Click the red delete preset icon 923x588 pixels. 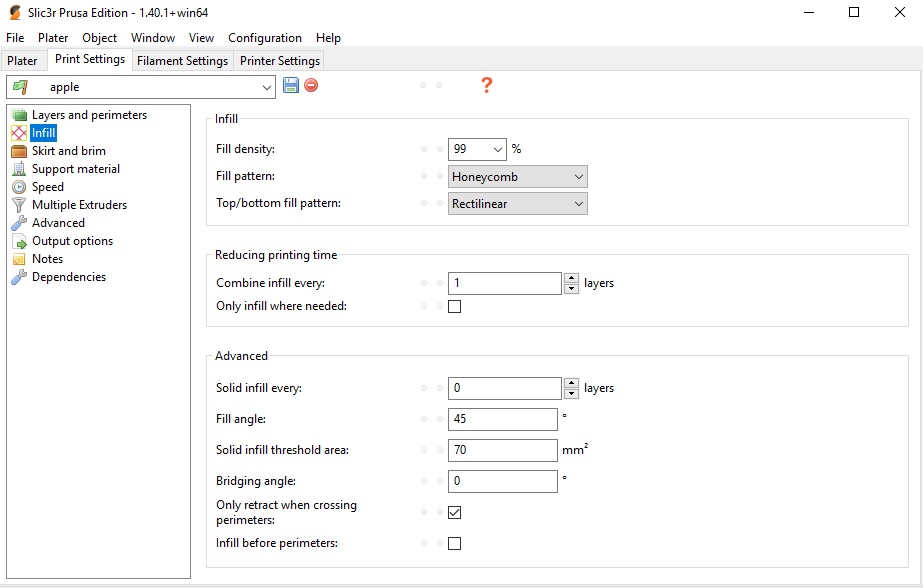[x=311, y=86]
